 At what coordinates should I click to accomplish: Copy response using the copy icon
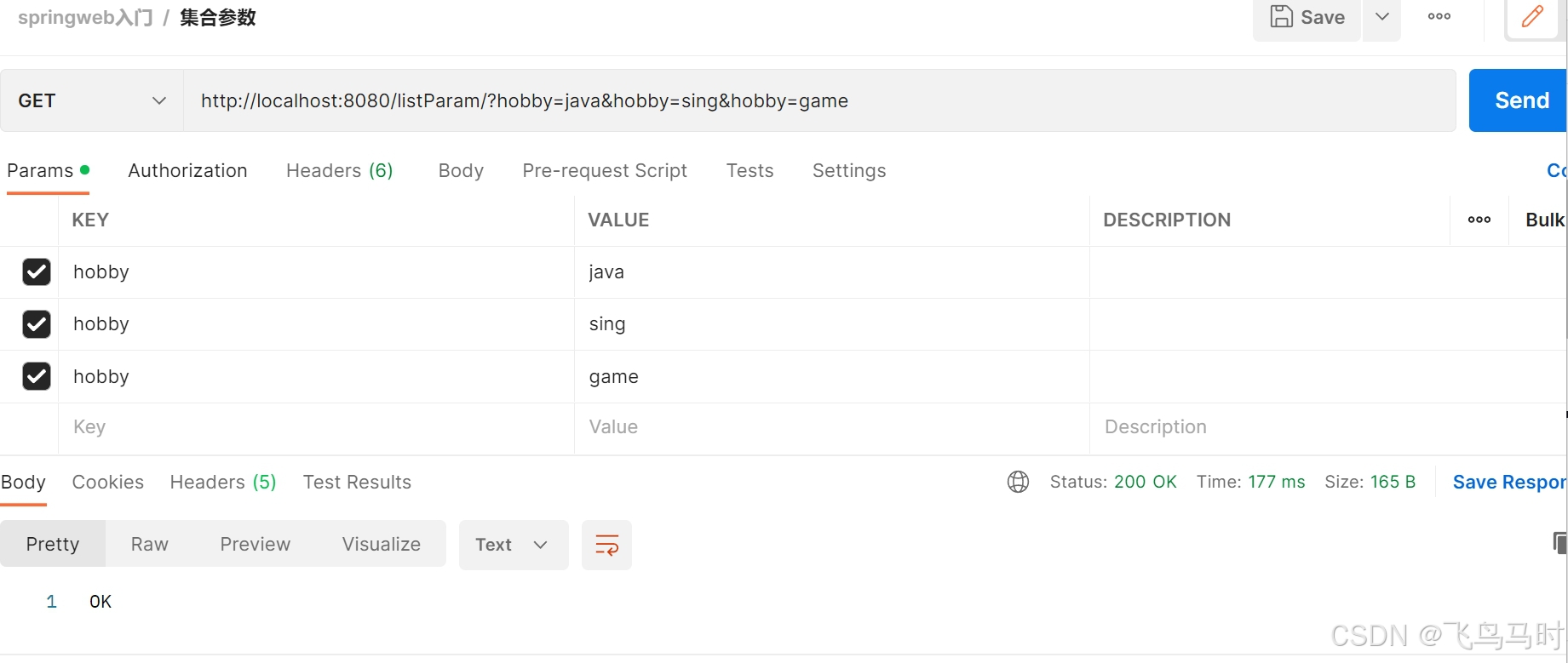pyautogui.click(x=1559, y=543)
